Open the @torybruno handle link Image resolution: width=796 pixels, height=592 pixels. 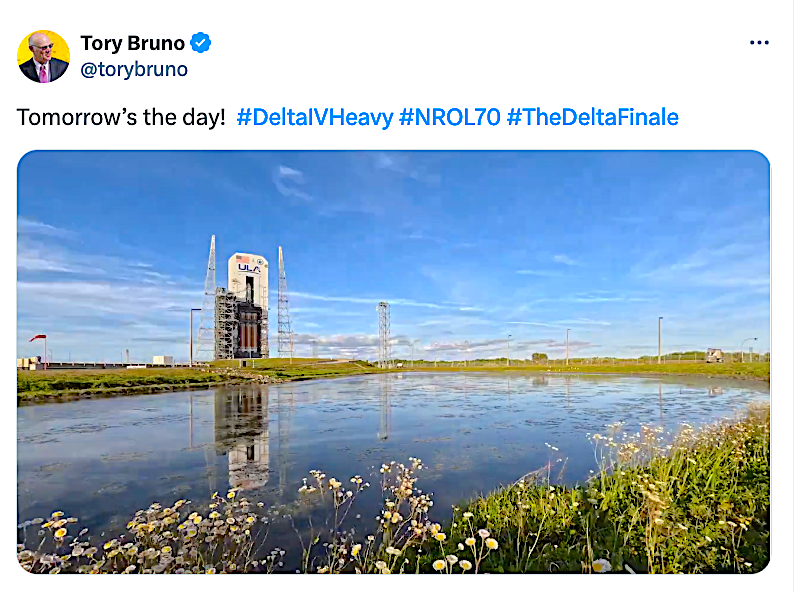click(x=134, y=69)
